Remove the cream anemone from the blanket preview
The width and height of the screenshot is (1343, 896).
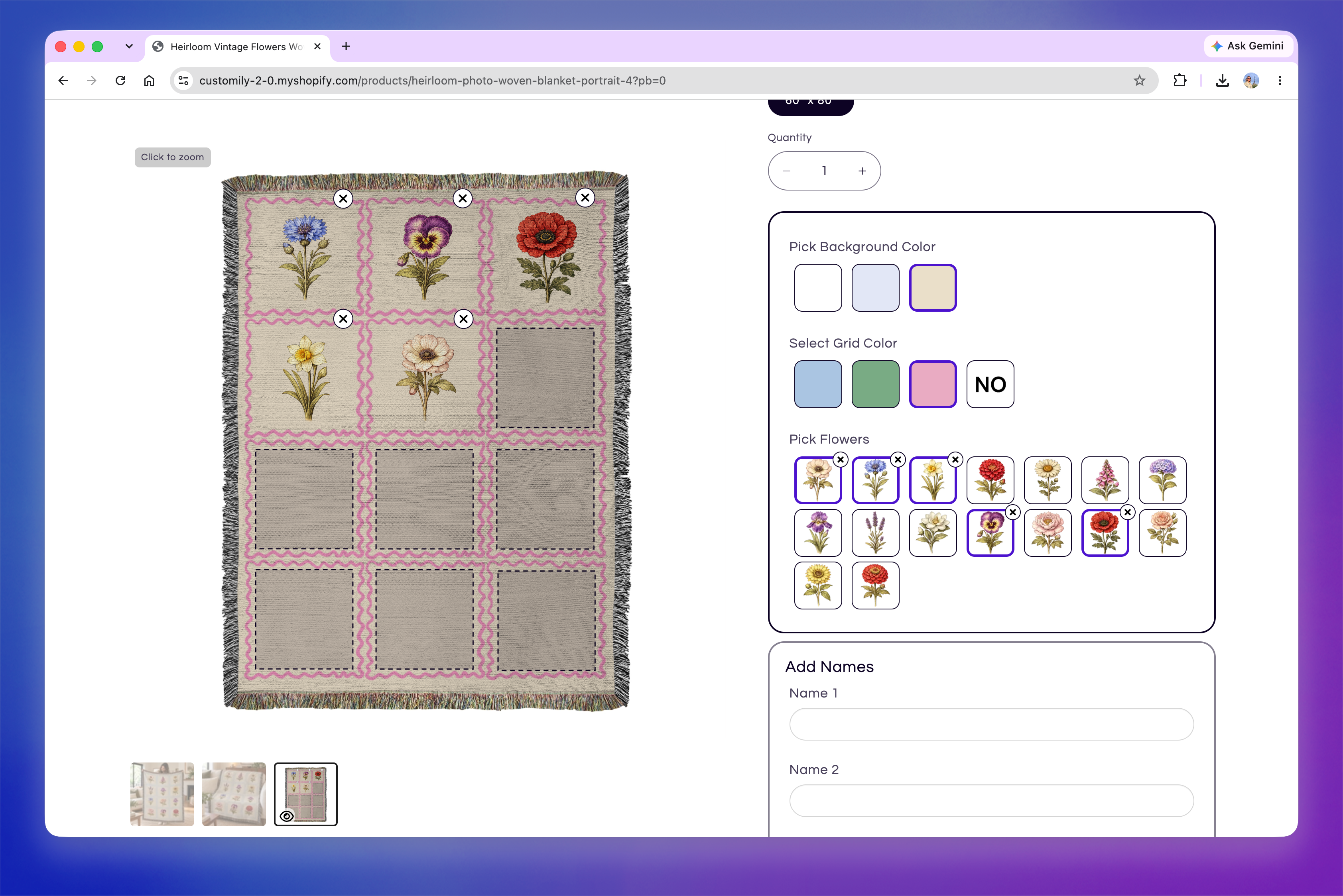[464, 319]
